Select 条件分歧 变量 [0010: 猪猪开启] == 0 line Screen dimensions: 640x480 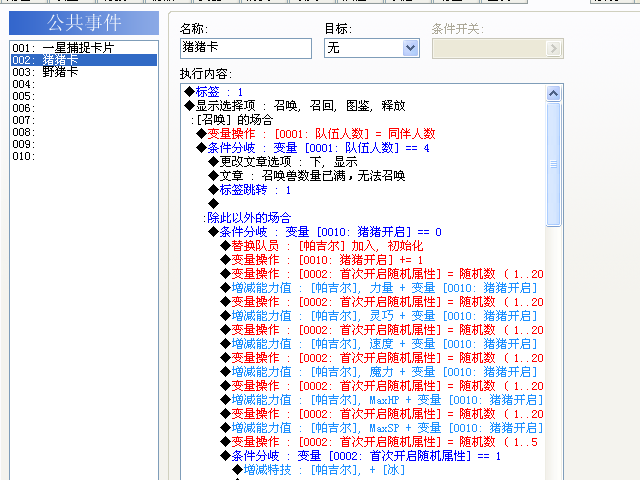point(325,232)
